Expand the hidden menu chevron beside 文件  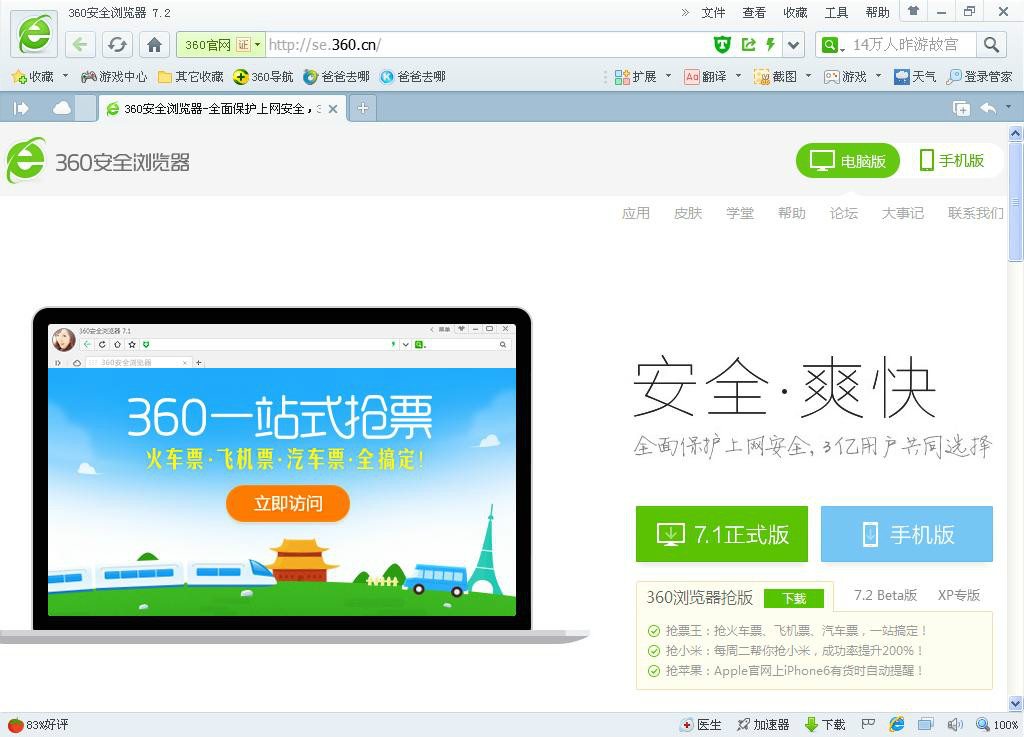click(685, 12)
